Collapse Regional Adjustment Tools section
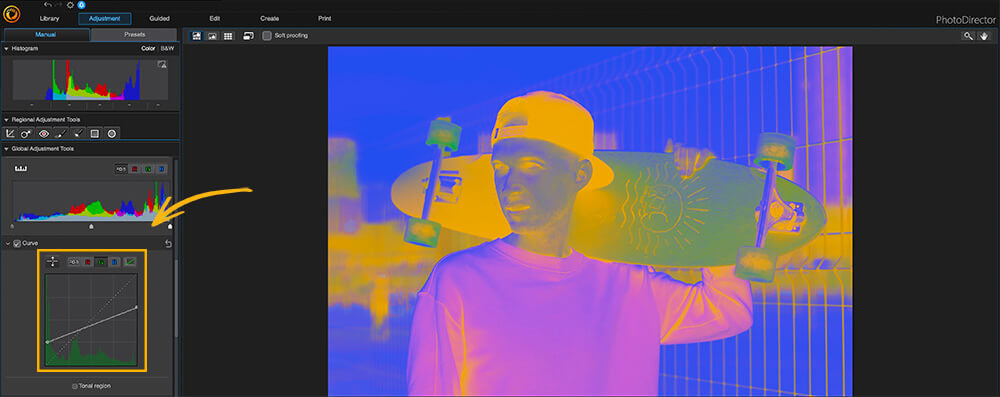The height and width of the screenshot is (397, 1000). point(6,119)
